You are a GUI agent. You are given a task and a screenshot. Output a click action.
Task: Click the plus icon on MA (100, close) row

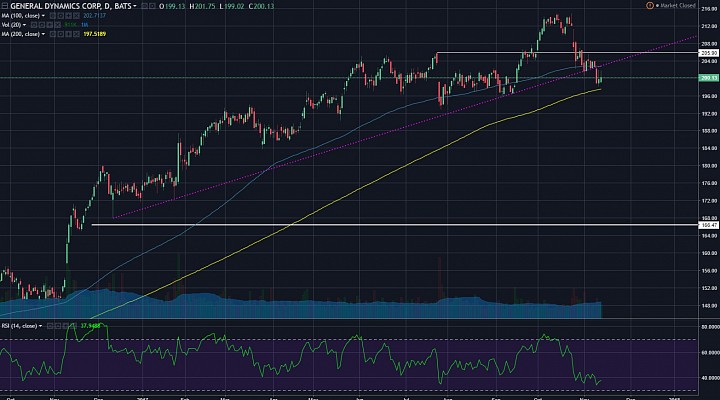click(x=68, y=16)
